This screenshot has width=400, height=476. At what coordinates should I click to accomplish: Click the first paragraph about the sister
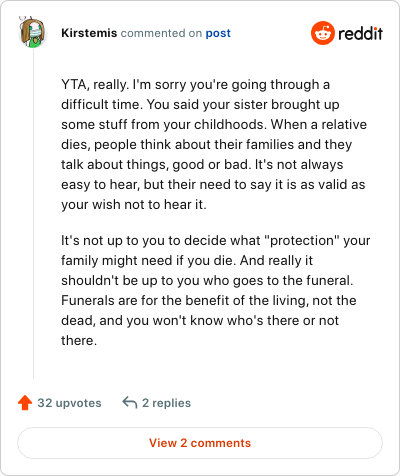tap(214, 144)
